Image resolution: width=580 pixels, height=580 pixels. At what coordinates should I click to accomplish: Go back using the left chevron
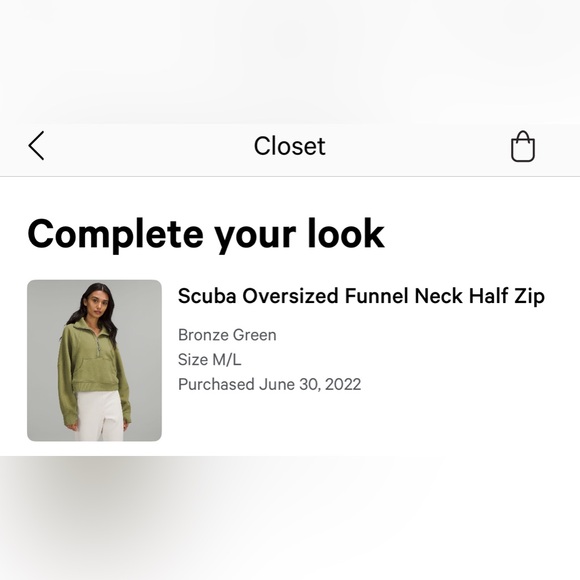(36, 145)
